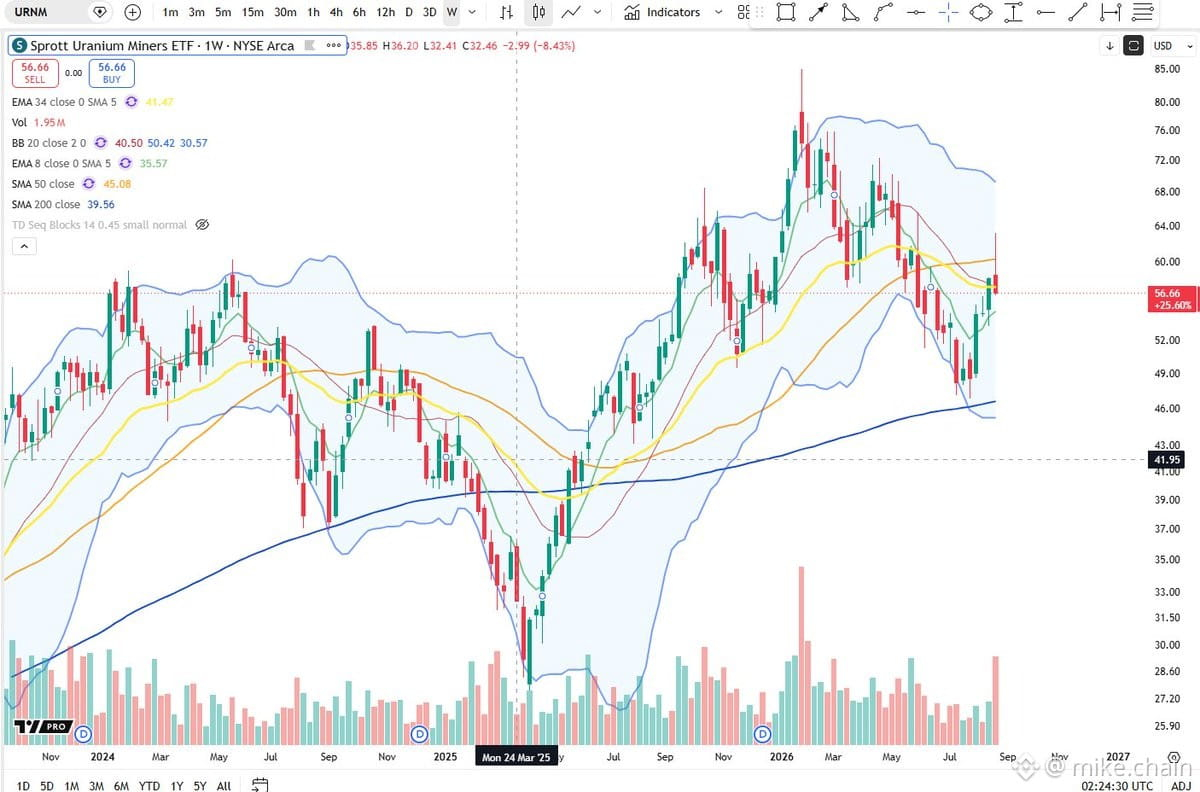Select the rectangle drawing tool
Image resolution: width=1200 pixels, height=792 pixels.
pyautogui.click(x=786, y=13)
